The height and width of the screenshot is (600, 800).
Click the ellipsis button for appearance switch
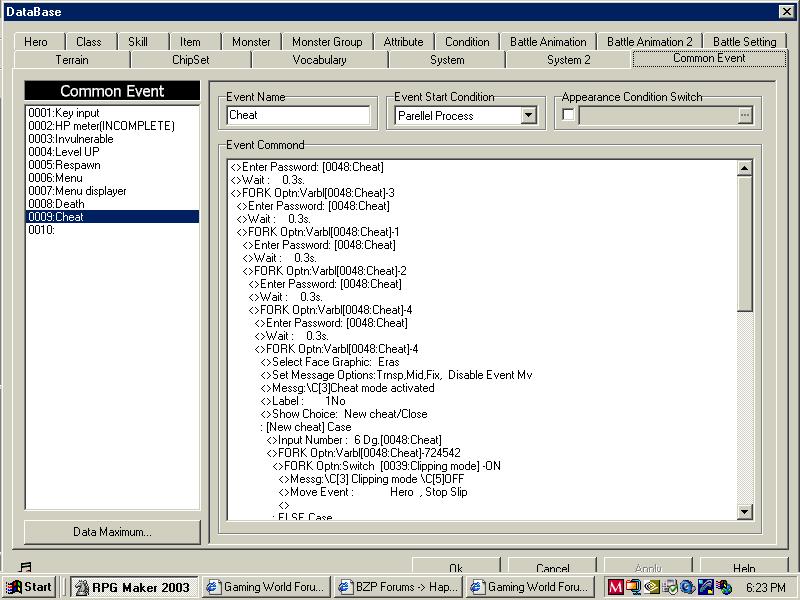click(x=744, y=115)
